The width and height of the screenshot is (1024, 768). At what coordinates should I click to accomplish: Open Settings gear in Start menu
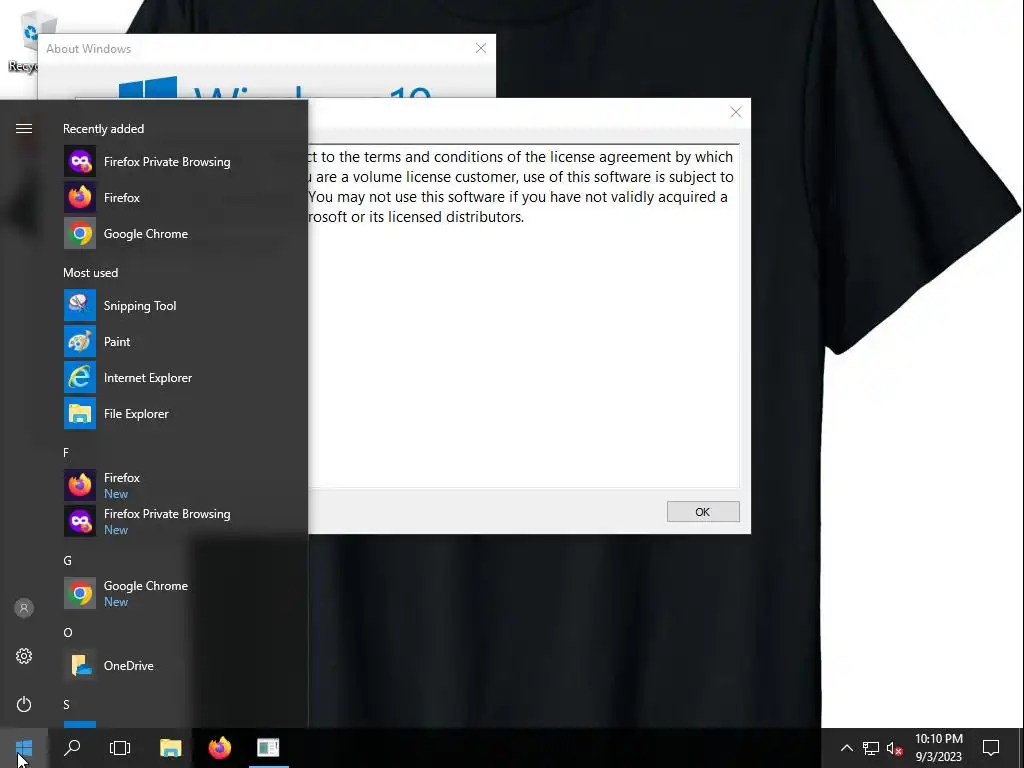point(24,656)
